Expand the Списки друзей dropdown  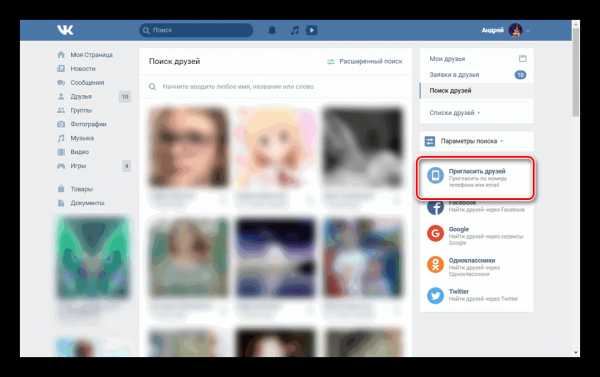coord(455,113)
